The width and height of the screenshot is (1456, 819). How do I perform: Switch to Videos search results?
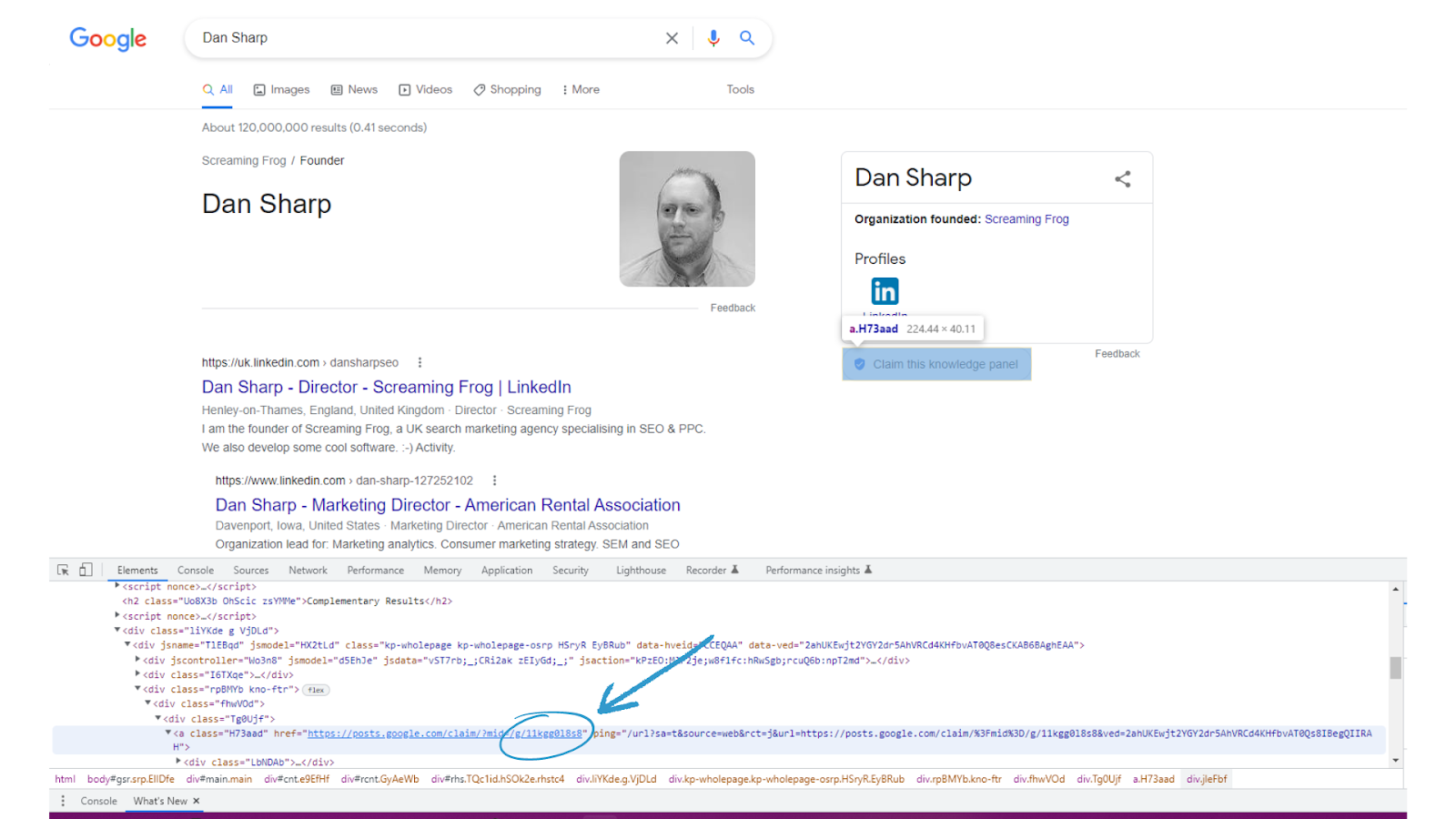(425, 89)
